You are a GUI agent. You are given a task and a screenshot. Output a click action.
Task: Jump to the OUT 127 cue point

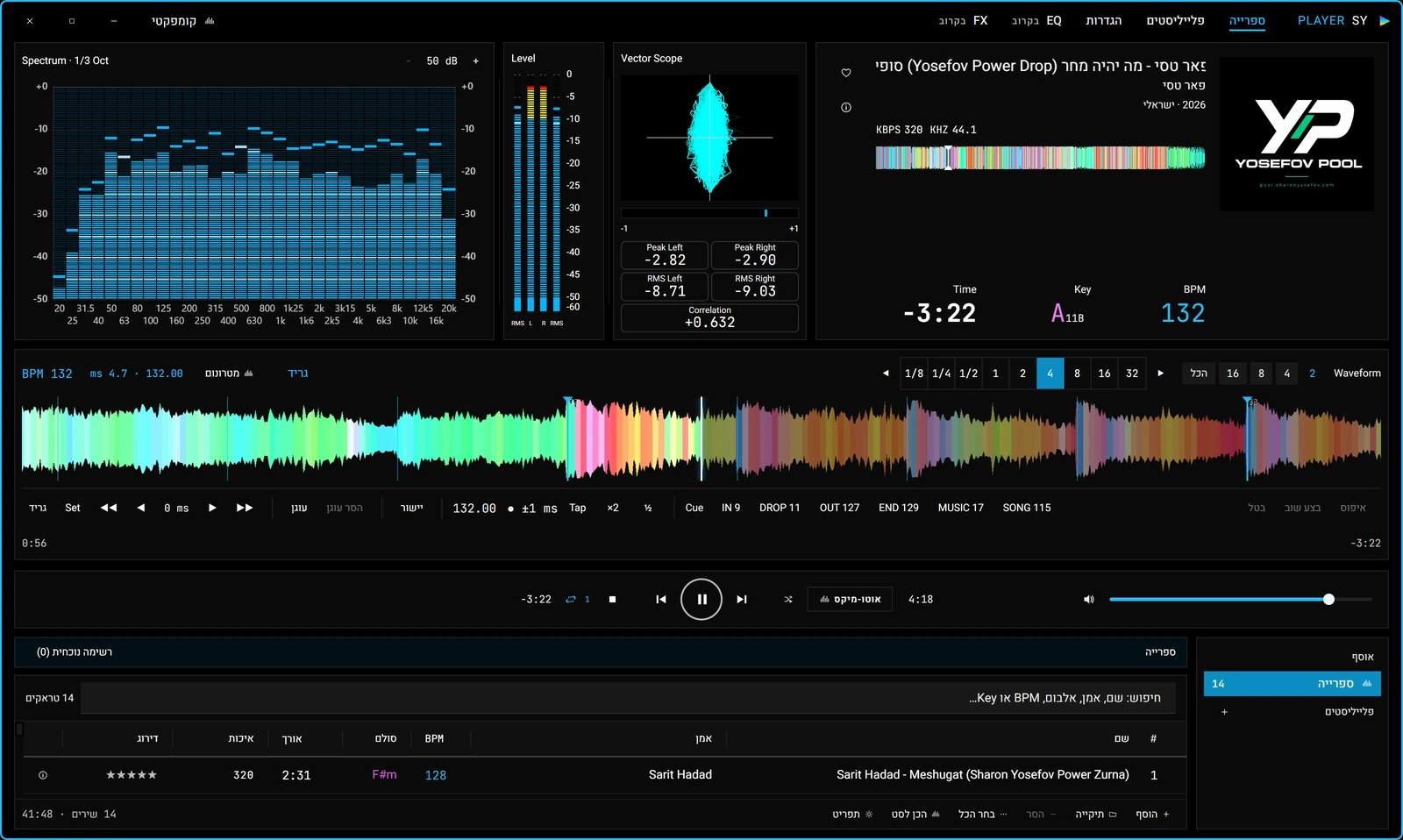click(x=839, y=508)
